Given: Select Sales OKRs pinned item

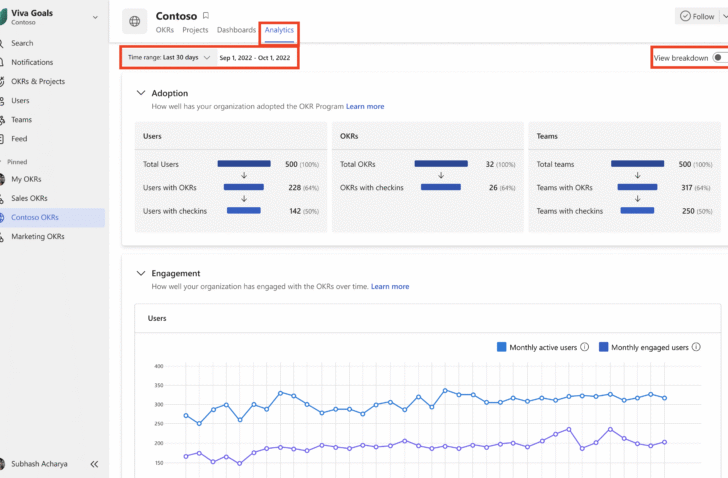Looking at the screenshot, I should pos(29,198).
